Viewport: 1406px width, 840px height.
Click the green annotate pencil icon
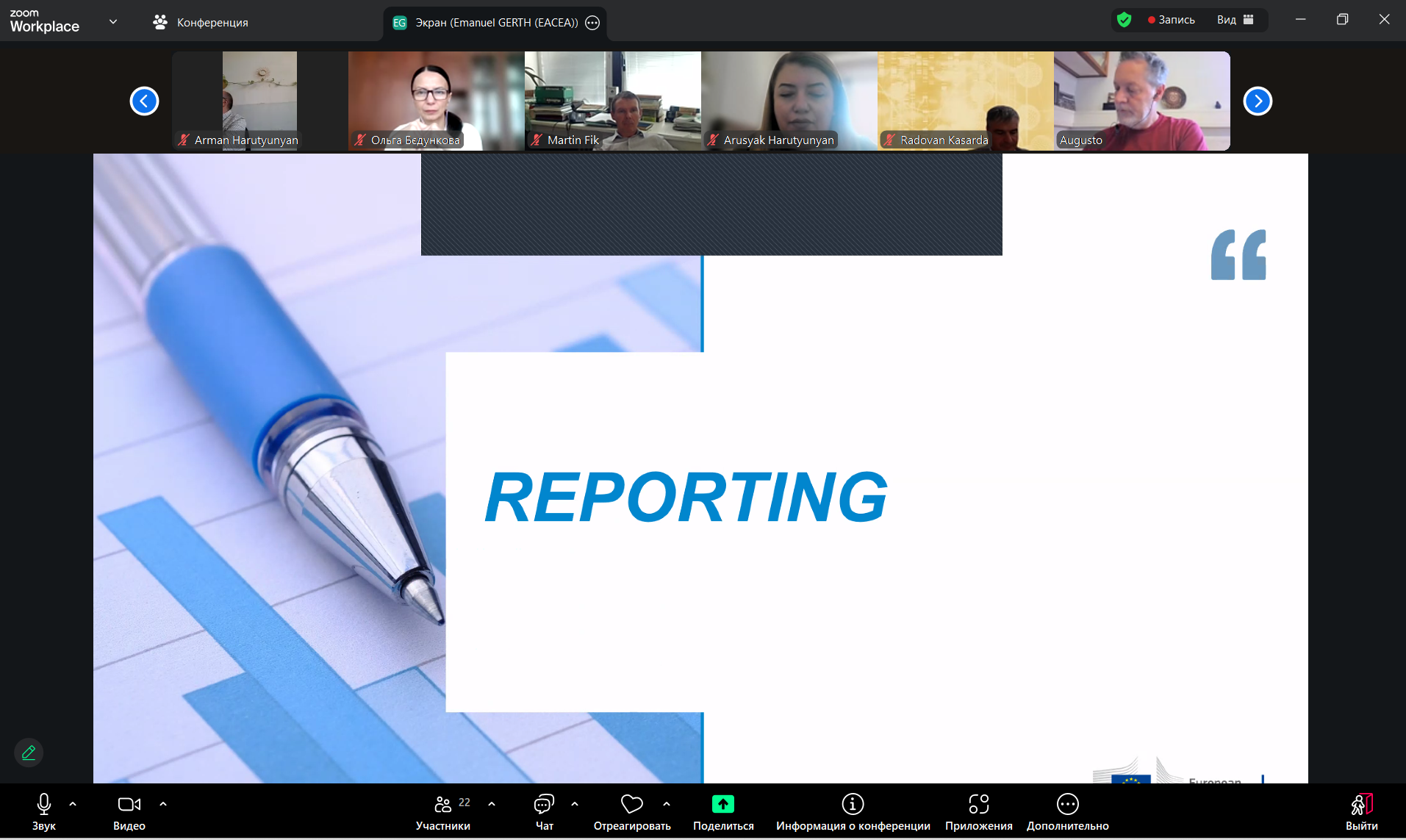29,753
